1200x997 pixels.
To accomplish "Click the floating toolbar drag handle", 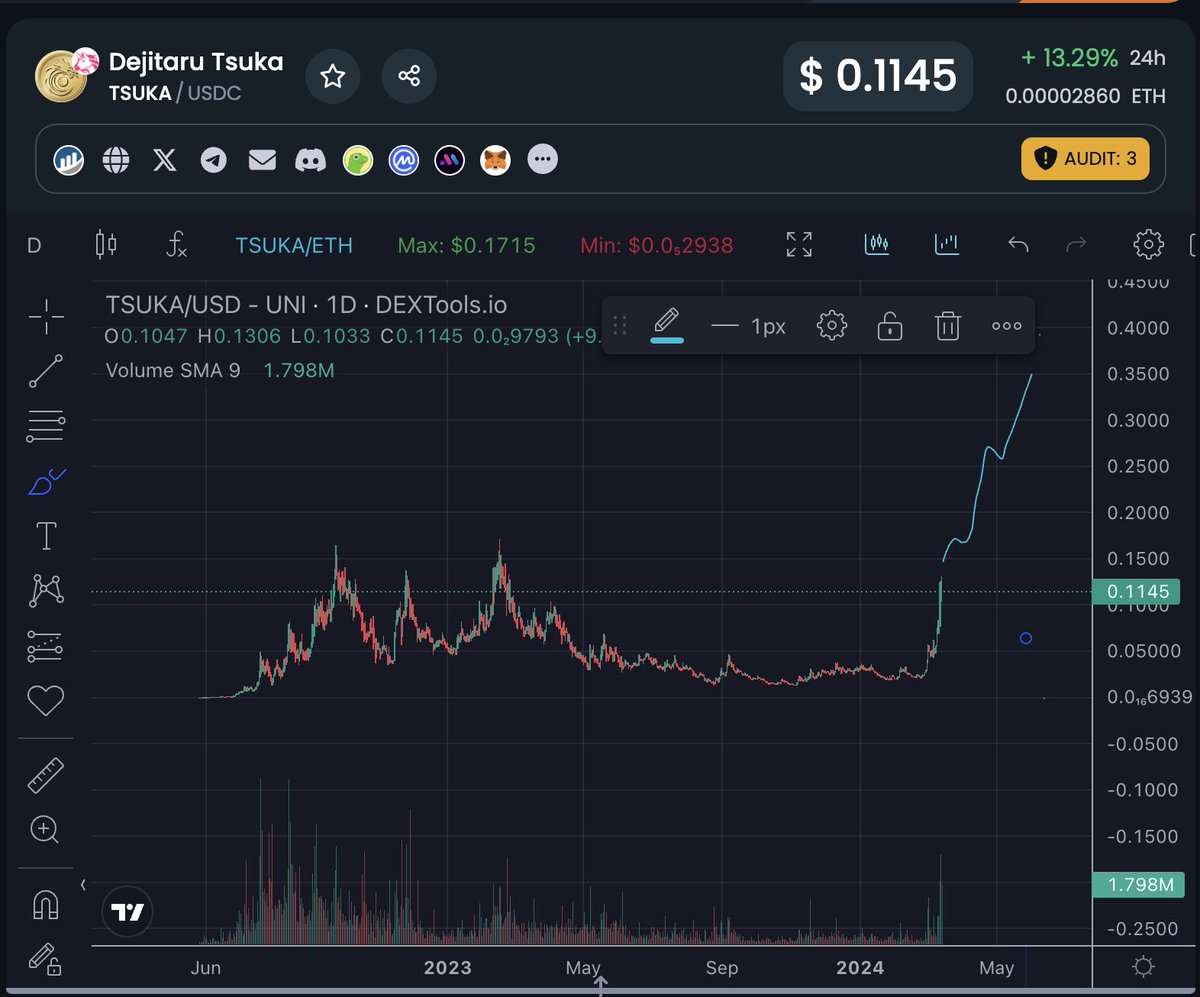I will 620,325.
